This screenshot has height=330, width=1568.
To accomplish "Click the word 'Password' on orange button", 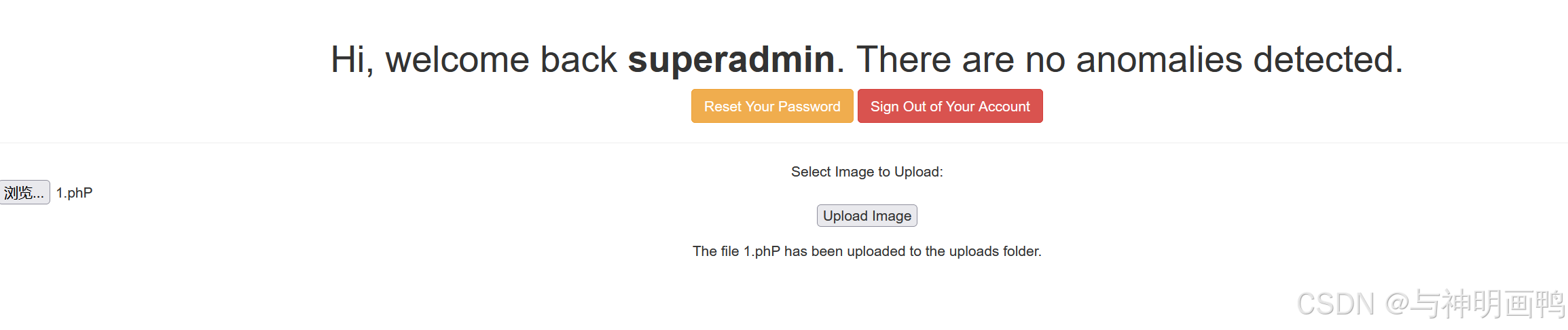I will (x=809, y=107).
